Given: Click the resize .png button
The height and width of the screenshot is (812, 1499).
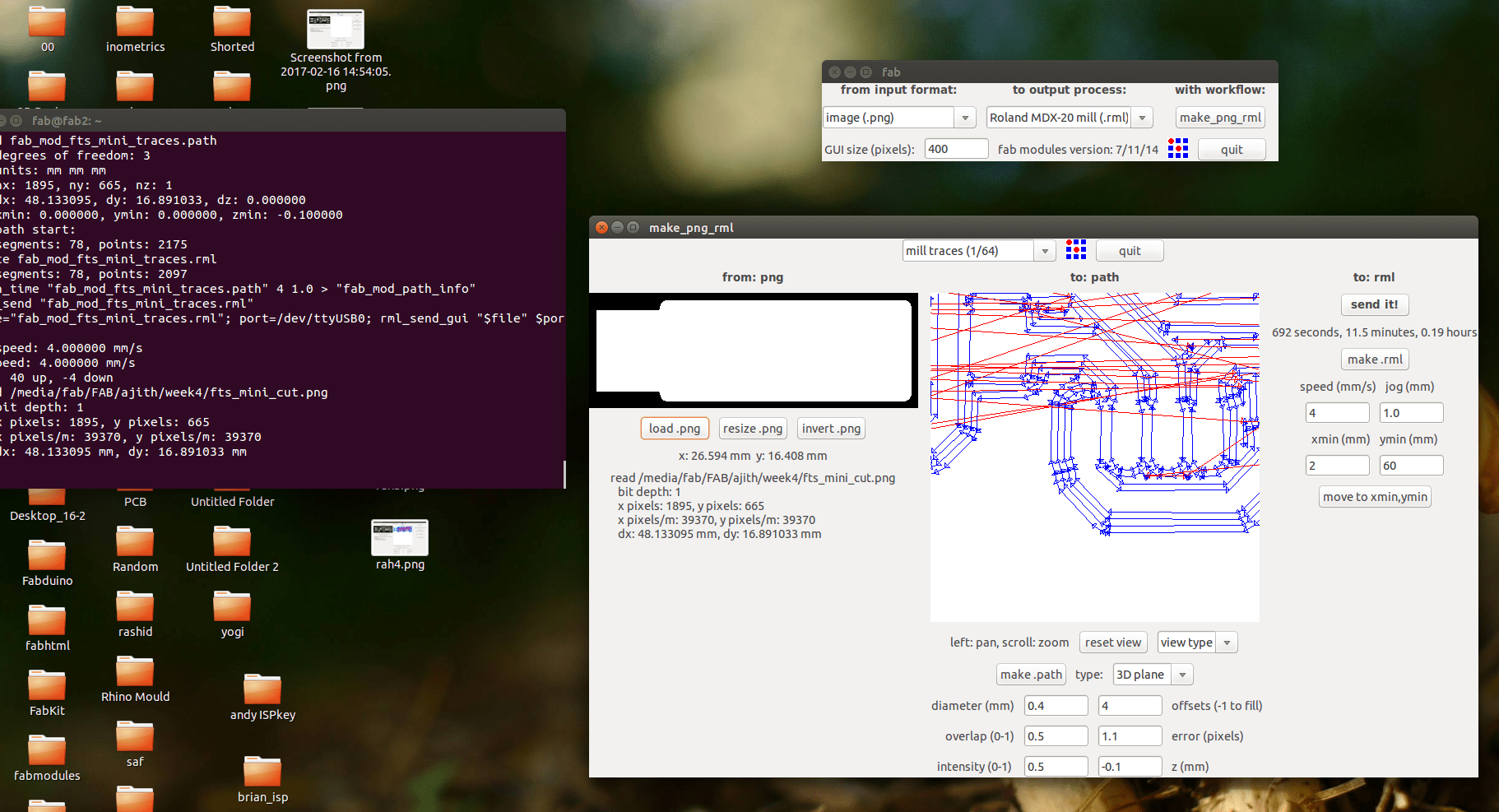Looking at the screenshot, I should click(x=753, y=429).
